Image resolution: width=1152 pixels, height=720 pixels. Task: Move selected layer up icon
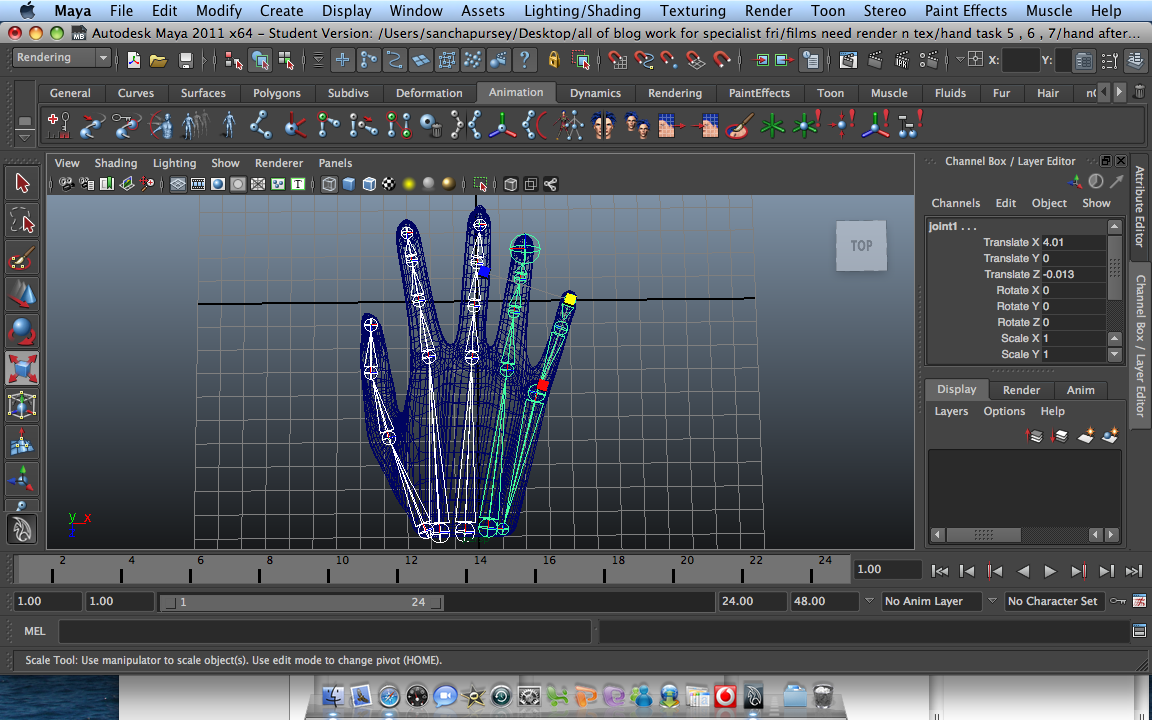pos(1034,436)
